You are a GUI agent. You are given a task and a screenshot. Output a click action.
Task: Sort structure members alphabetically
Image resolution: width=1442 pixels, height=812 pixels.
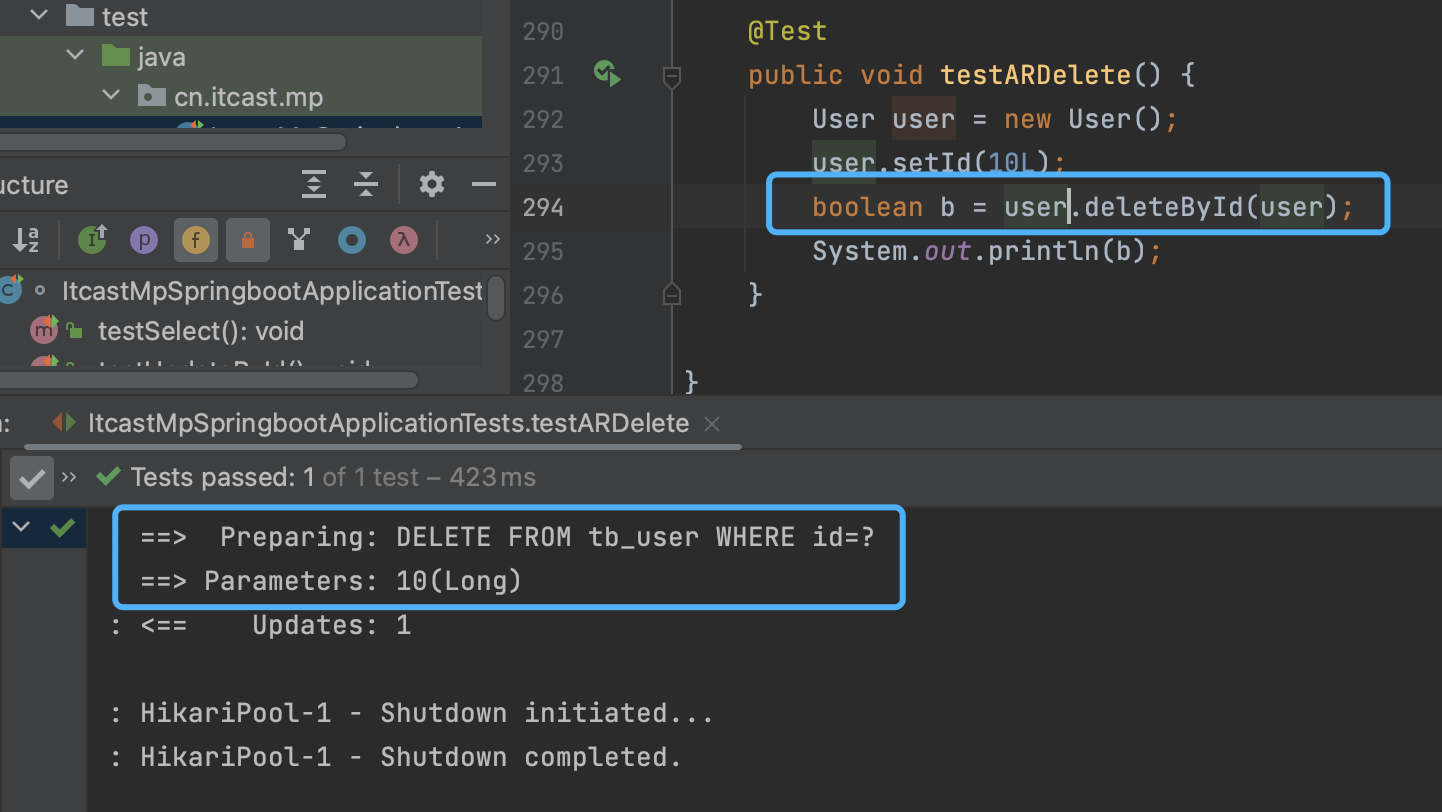(x=26, y=240)
